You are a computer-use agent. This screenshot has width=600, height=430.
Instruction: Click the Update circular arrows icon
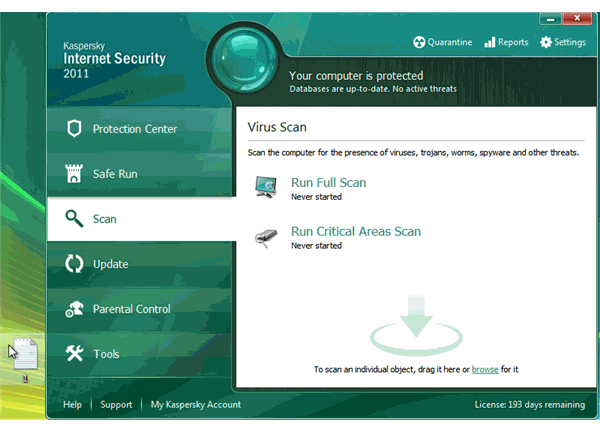click(74, 264)
